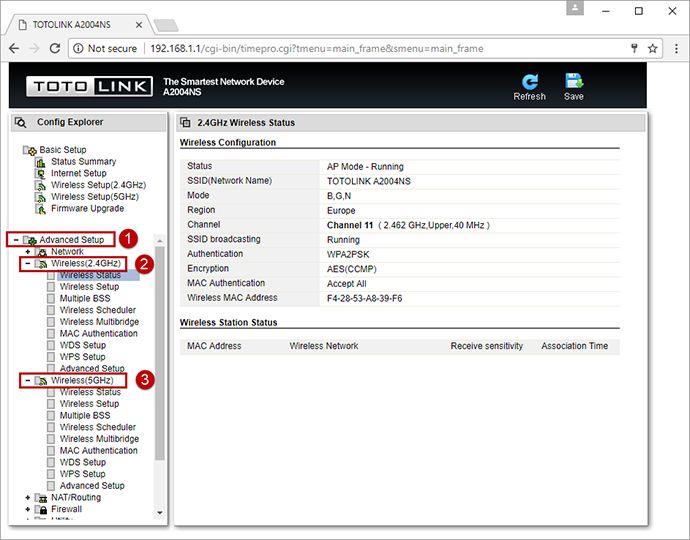Expand the Network tree node
The width and height of the screenshot is (690, 540).
28,252
